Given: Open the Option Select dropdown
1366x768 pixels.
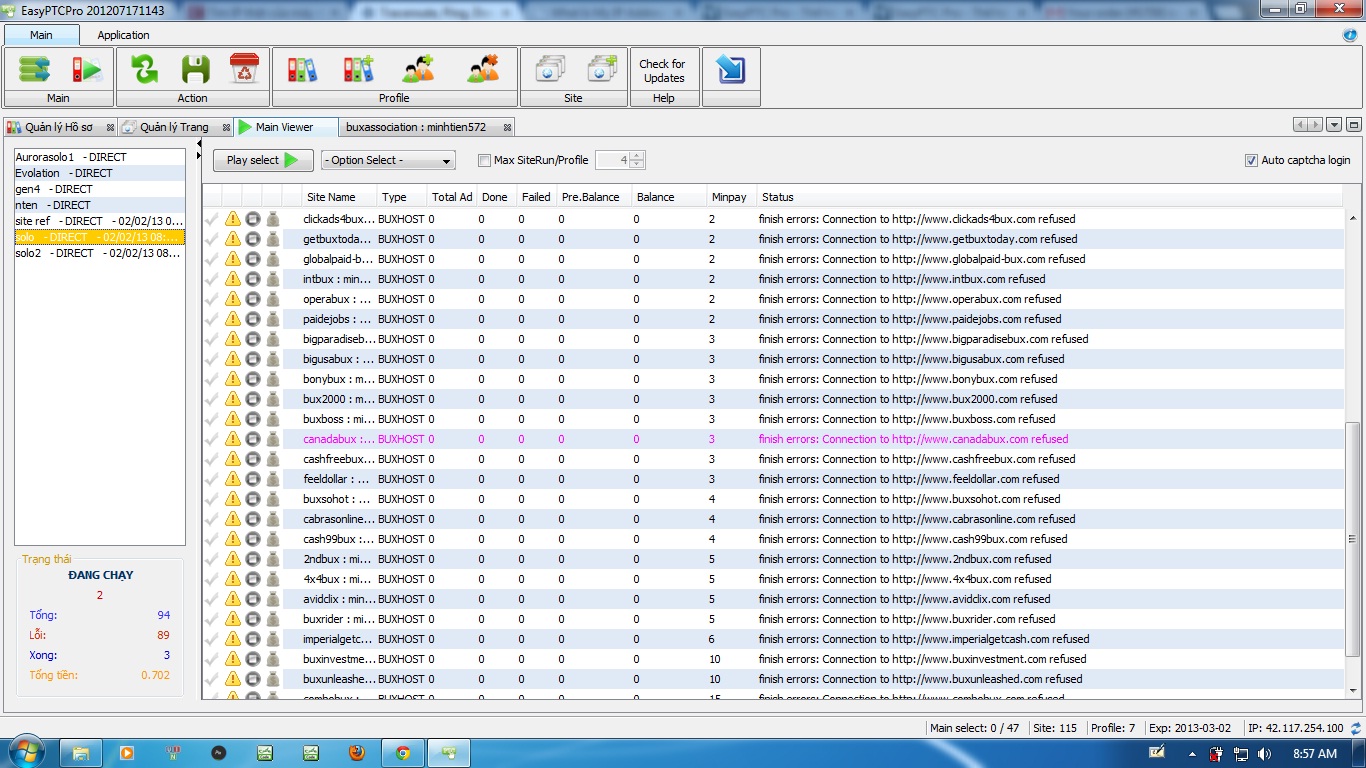Looking at the screenshot, I should [x=388, y=160].
